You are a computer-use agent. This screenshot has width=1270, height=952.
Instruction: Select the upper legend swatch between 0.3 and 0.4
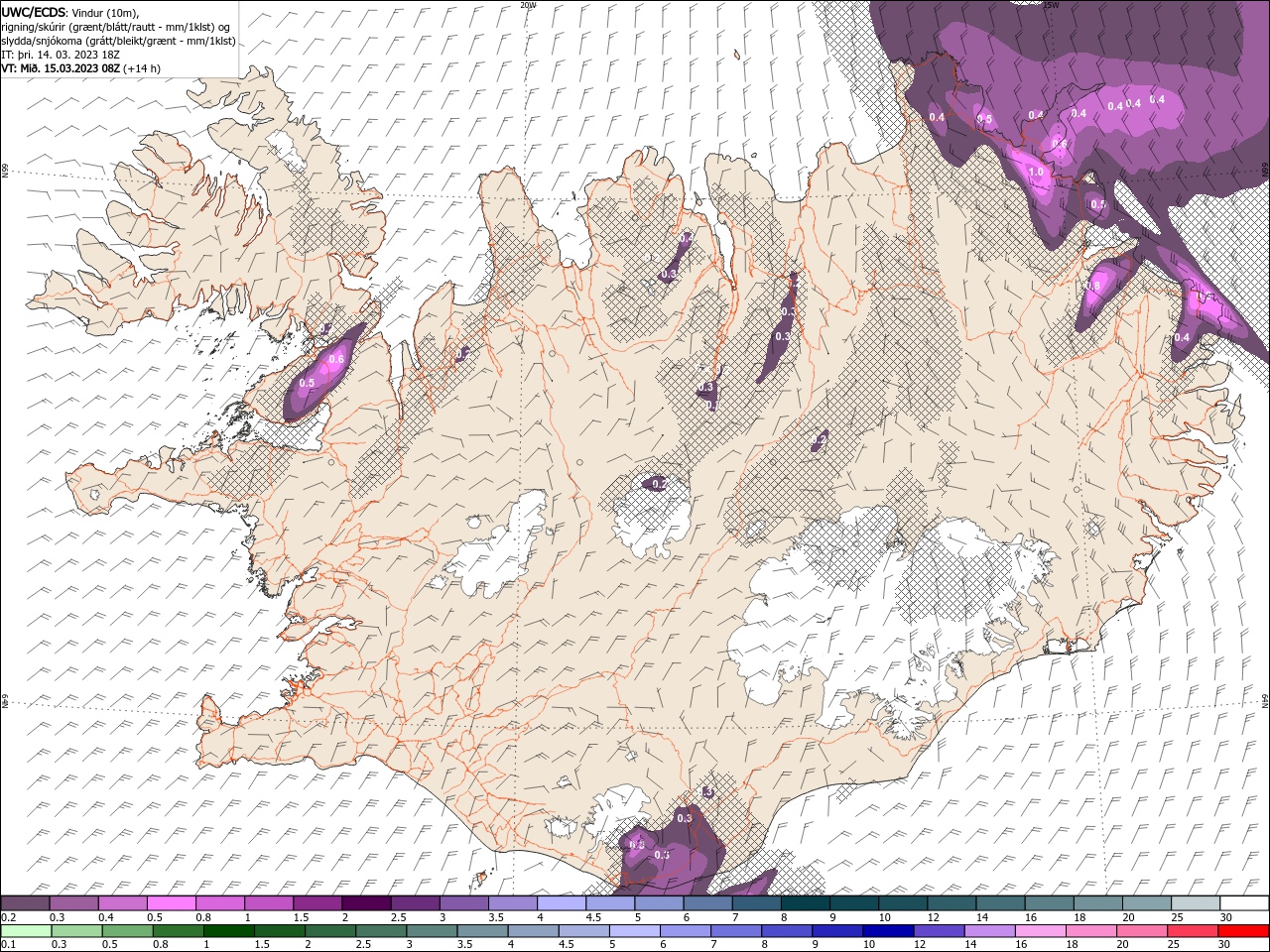click(x=73, y=903)
